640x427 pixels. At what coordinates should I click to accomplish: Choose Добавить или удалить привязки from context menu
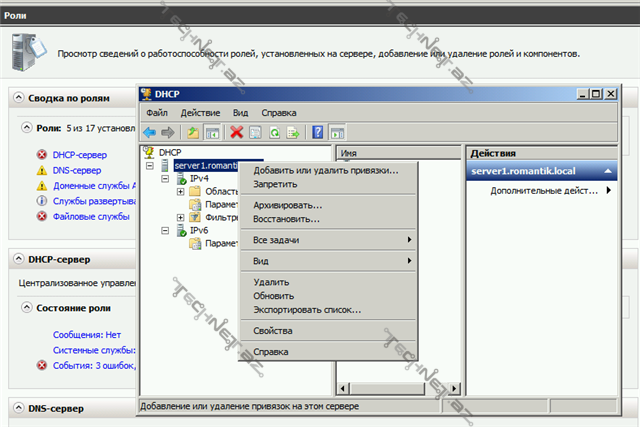point(325,170)
